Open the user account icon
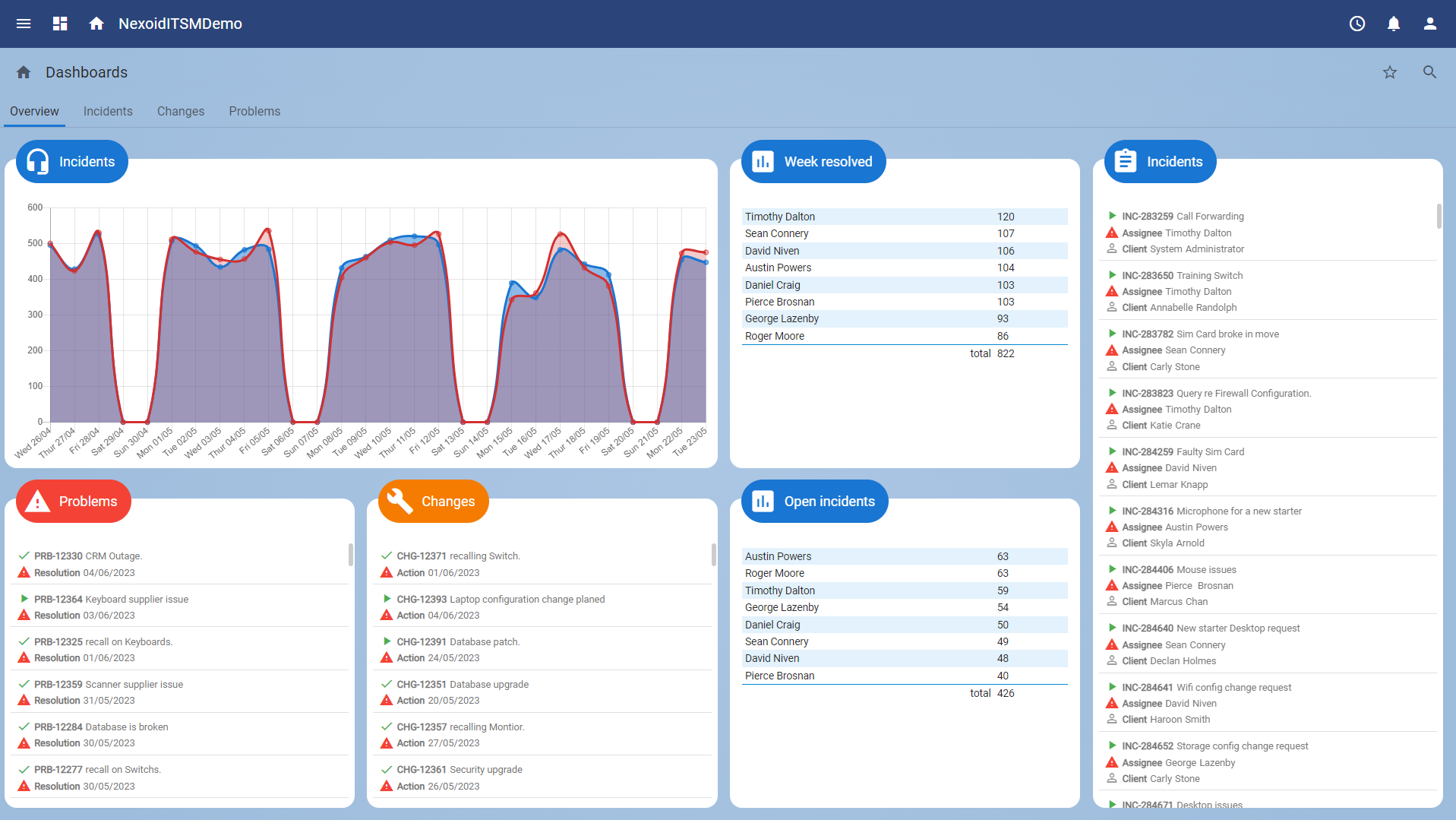The image size is (1456, 820). (1430, 24)
